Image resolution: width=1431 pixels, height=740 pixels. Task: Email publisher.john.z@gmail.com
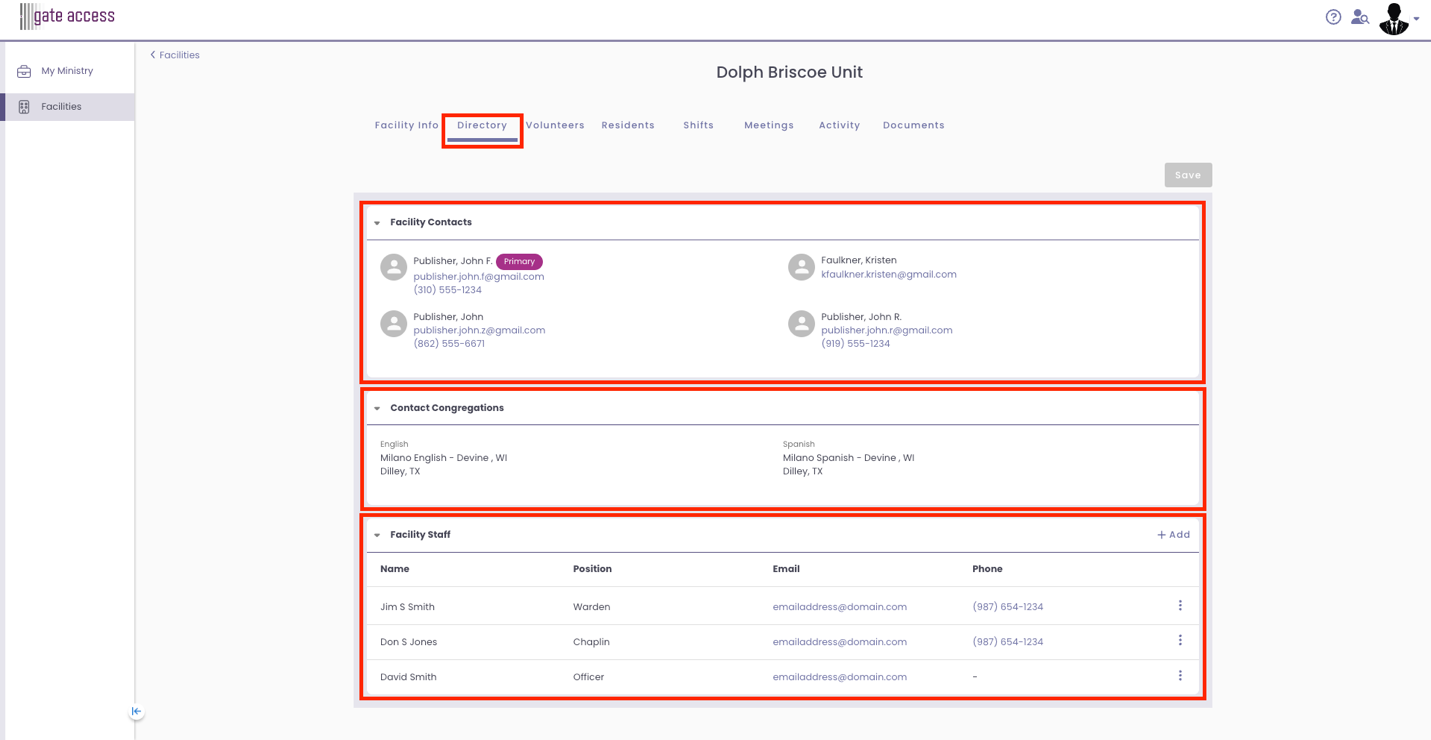pos(479,330)
